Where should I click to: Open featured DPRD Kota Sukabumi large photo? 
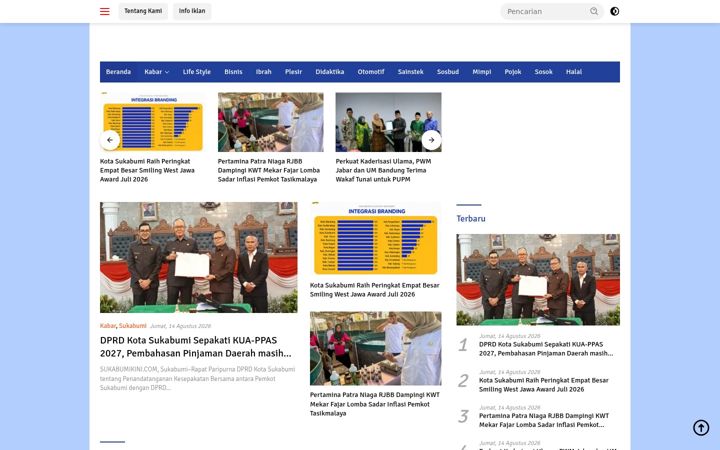point(199,258)
